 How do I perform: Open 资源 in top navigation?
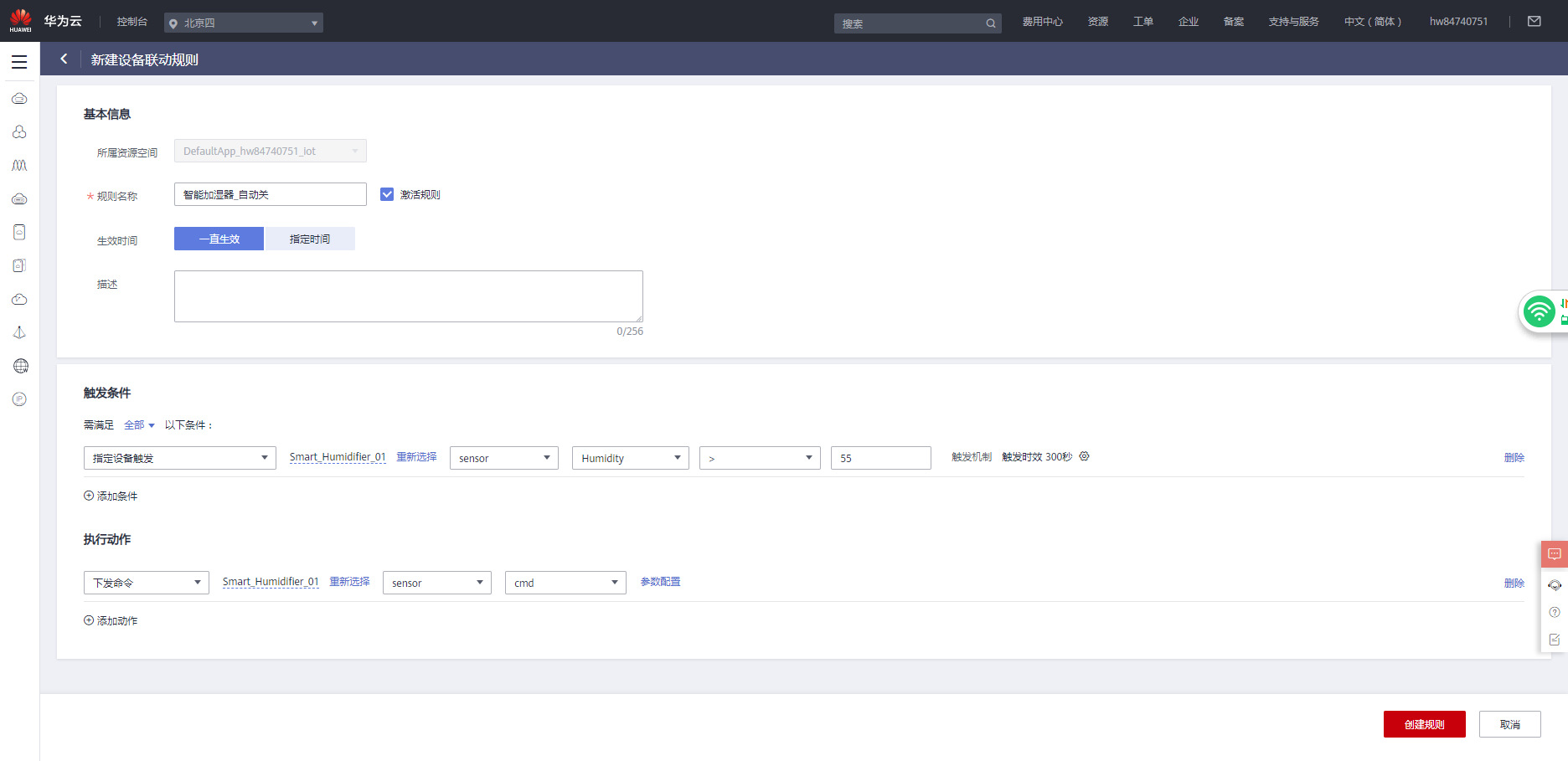1098,22
